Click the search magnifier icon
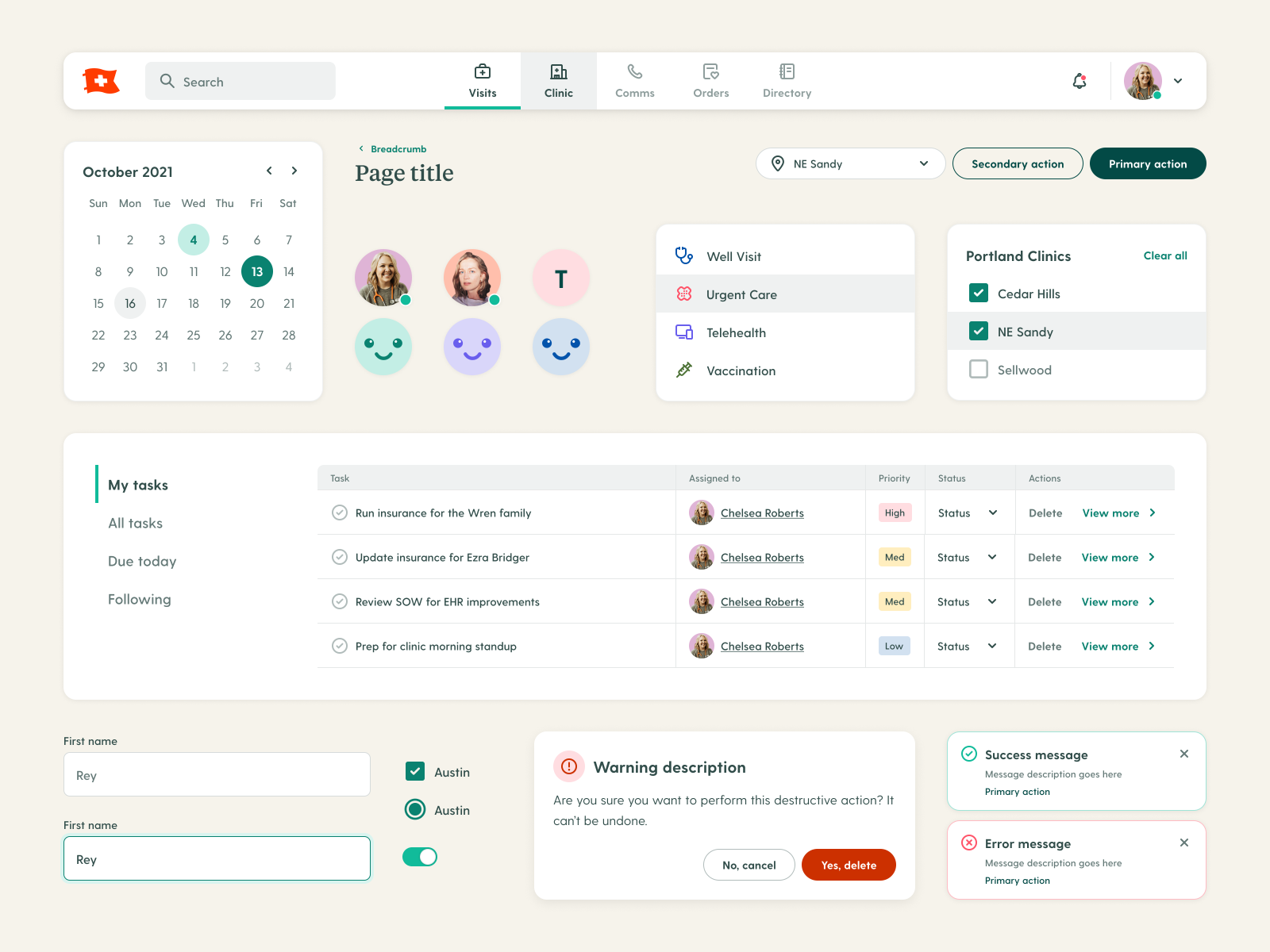Viewport: 1270px width, 952px height. click(167, 81)
